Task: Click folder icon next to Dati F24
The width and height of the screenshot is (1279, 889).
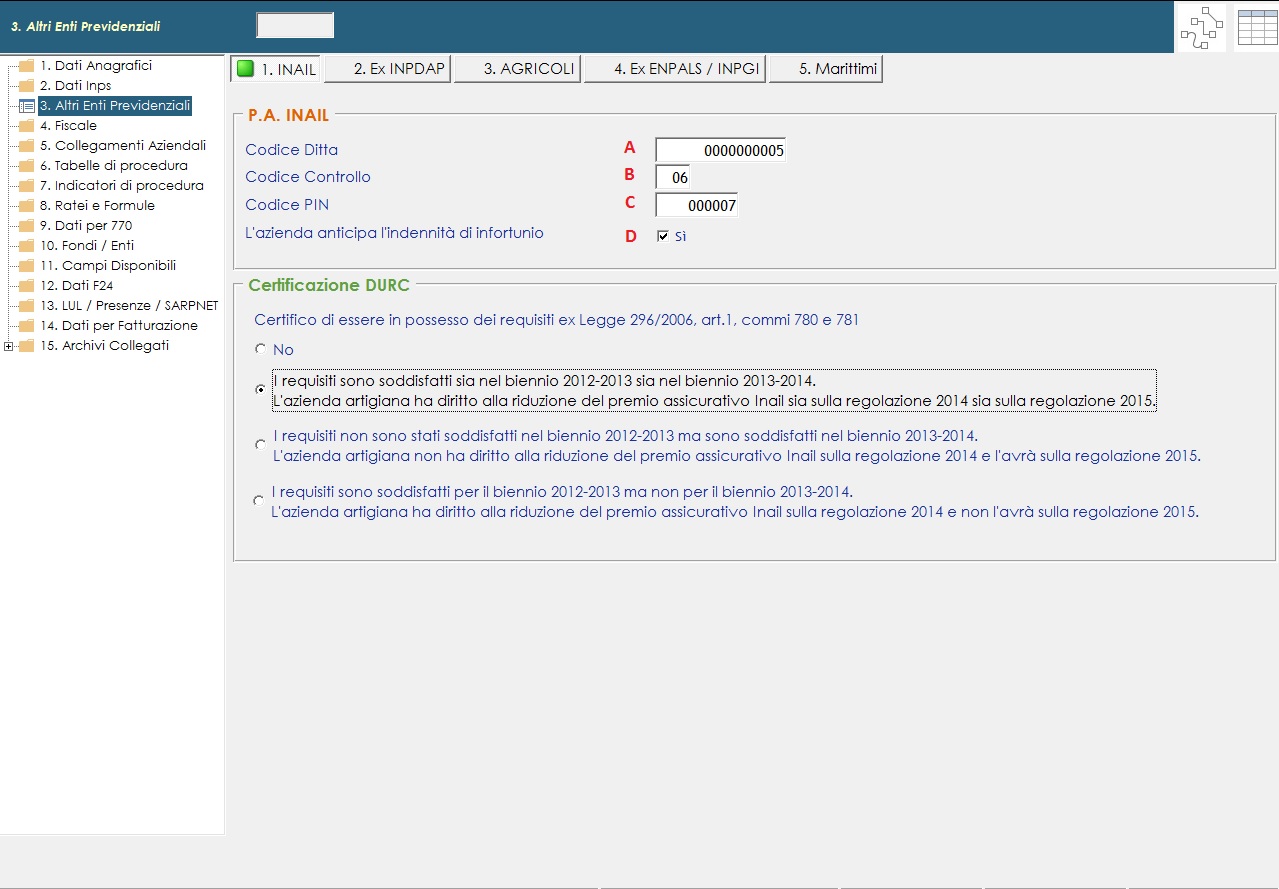Action: coord(26,286)
